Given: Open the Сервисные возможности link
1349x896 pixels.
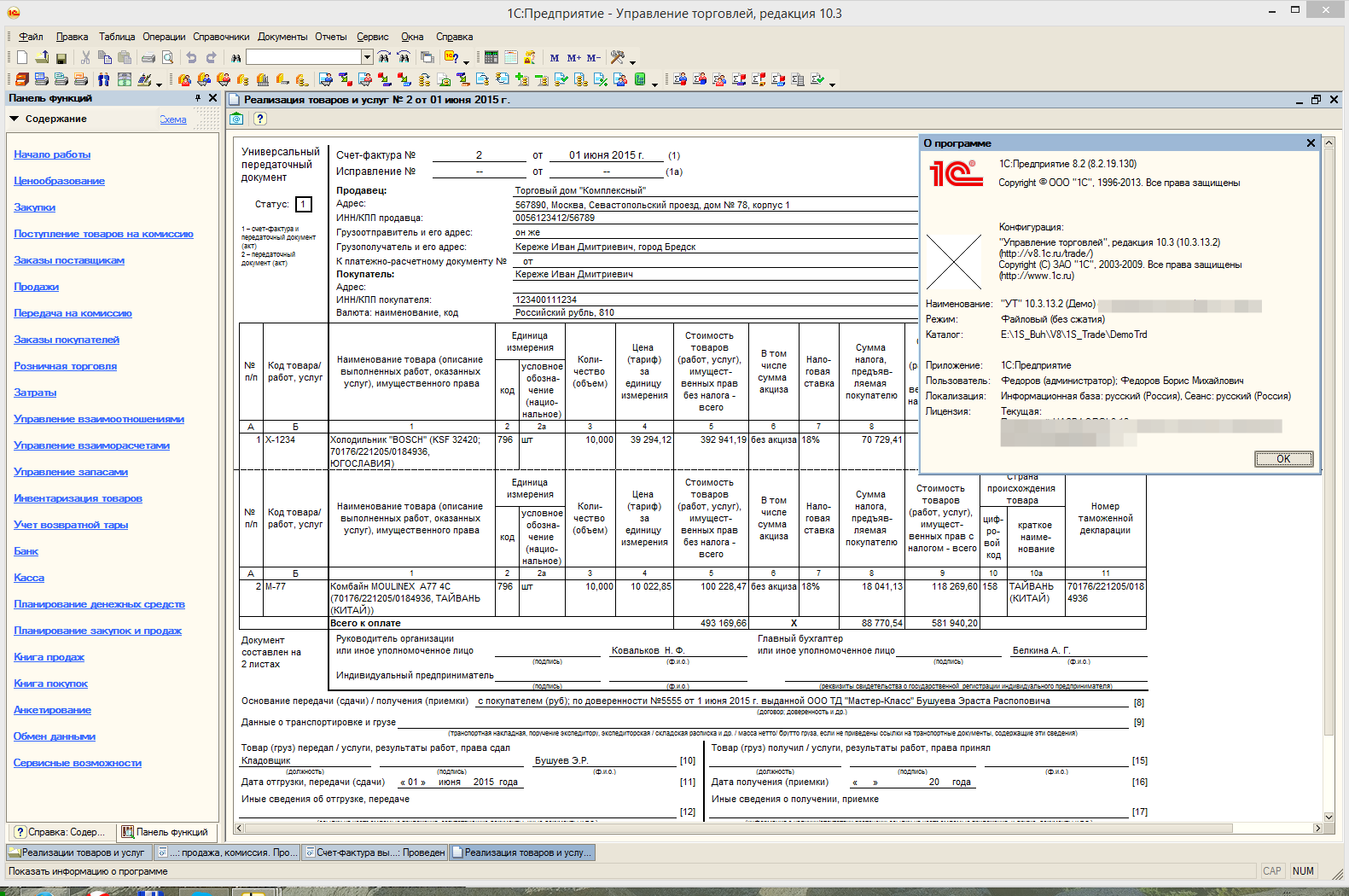Looking at the screenshot, I should (78, 763).
